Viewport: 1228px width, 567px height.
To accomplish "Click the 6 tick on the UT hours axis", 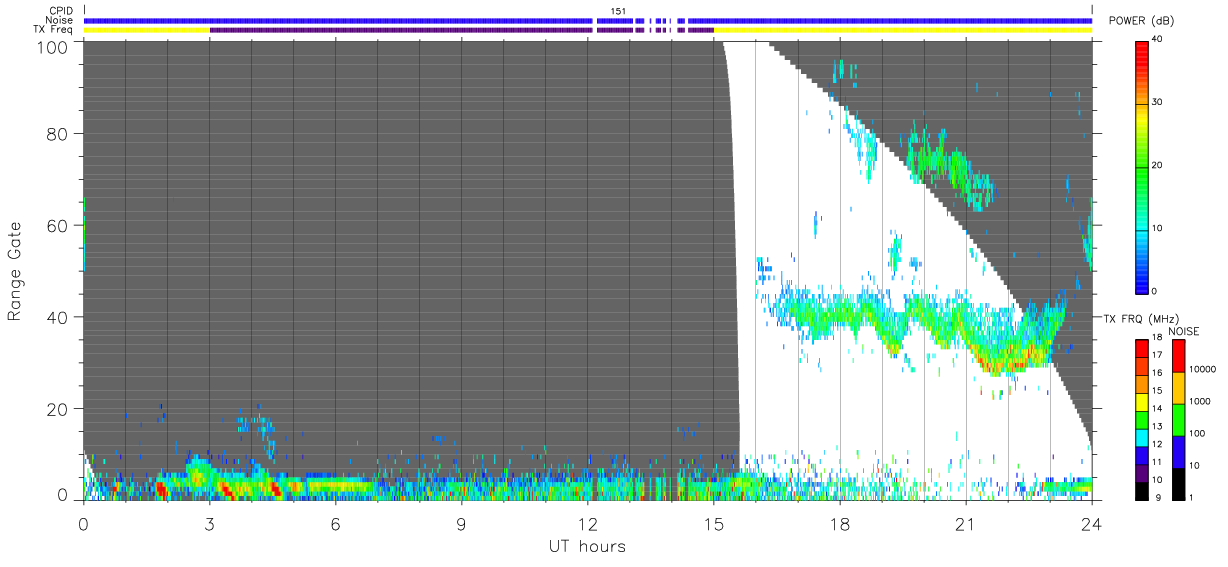I will coord(335,522).
